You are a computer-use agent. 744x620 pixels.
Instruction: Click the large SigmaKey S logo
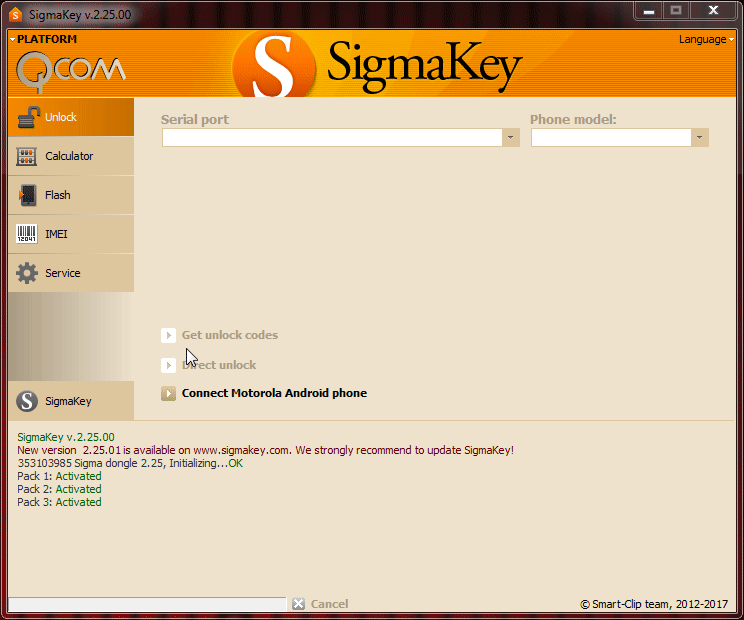274,65
